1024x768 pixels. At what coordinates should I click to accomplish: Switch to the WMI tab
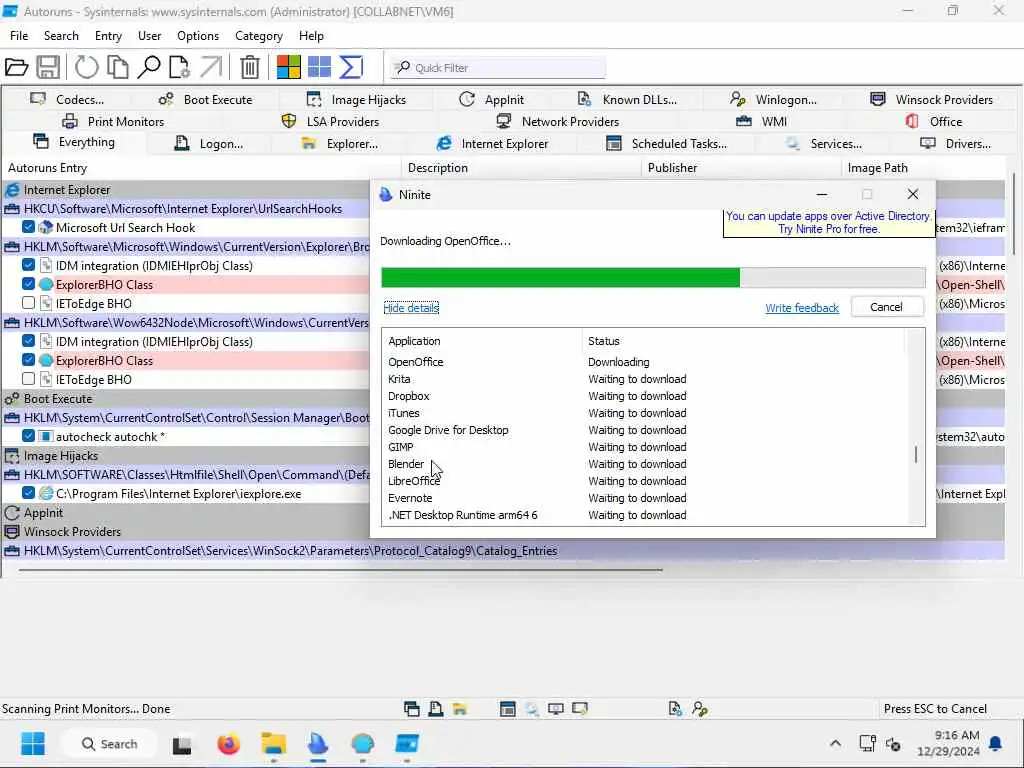tap(761, 121)
